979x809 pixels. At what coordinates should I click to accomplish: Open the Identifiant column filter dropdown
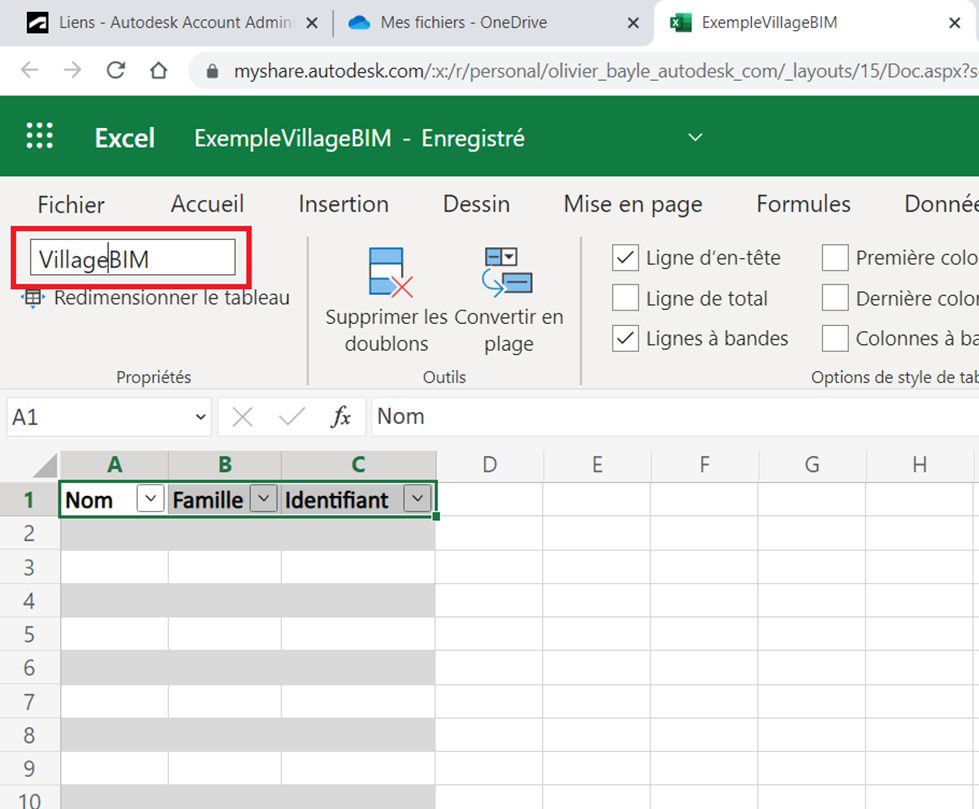click(x=418, y=499)
